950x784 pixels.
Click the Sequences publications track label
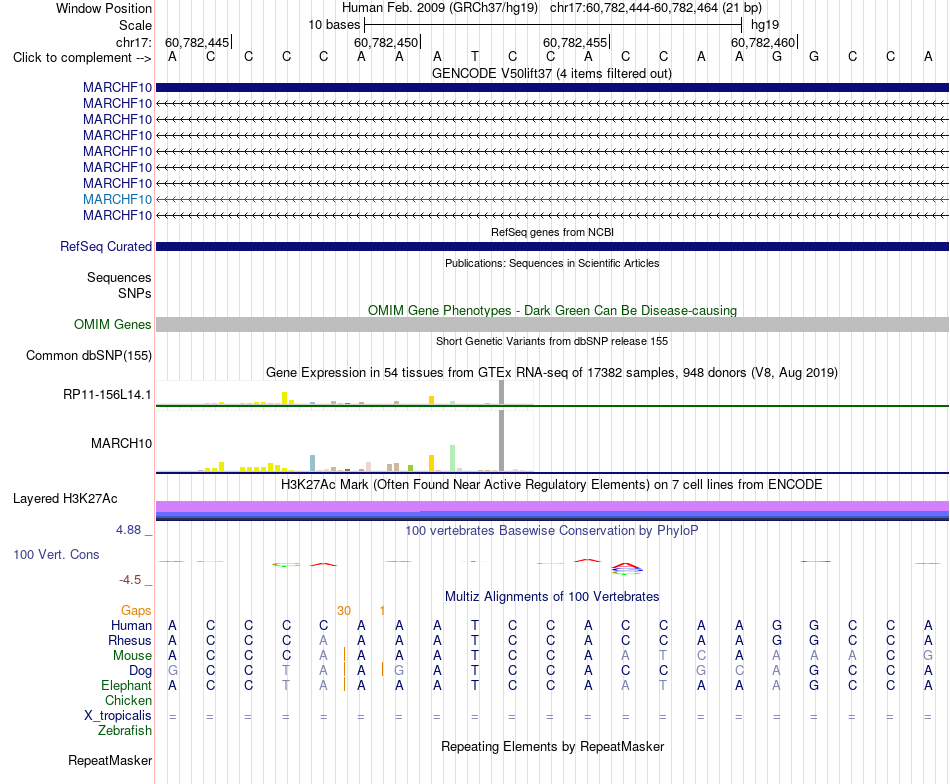pos(119,277)
